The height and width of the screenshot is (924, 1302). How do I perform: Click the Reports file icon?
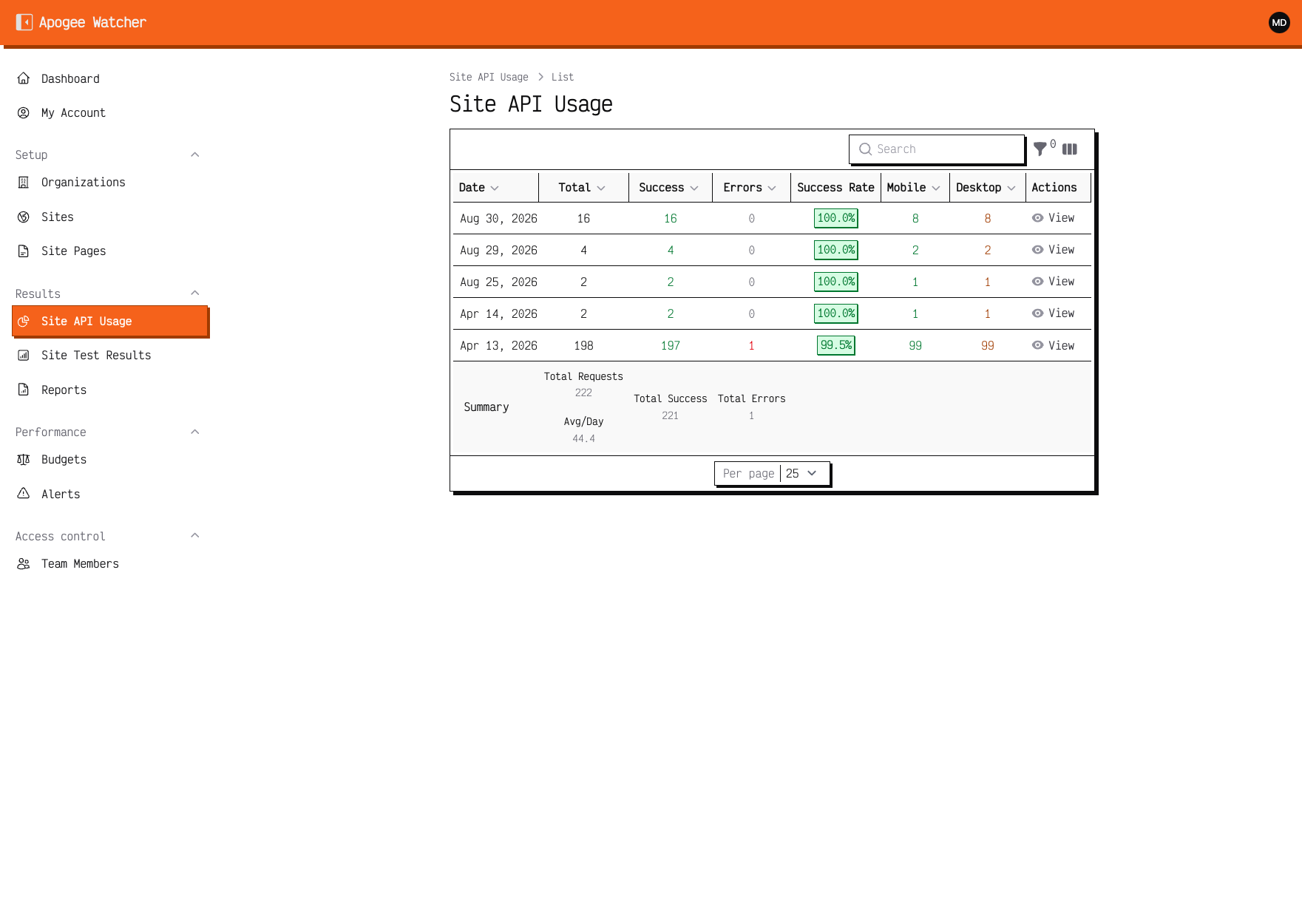click(x=24, y=390)
